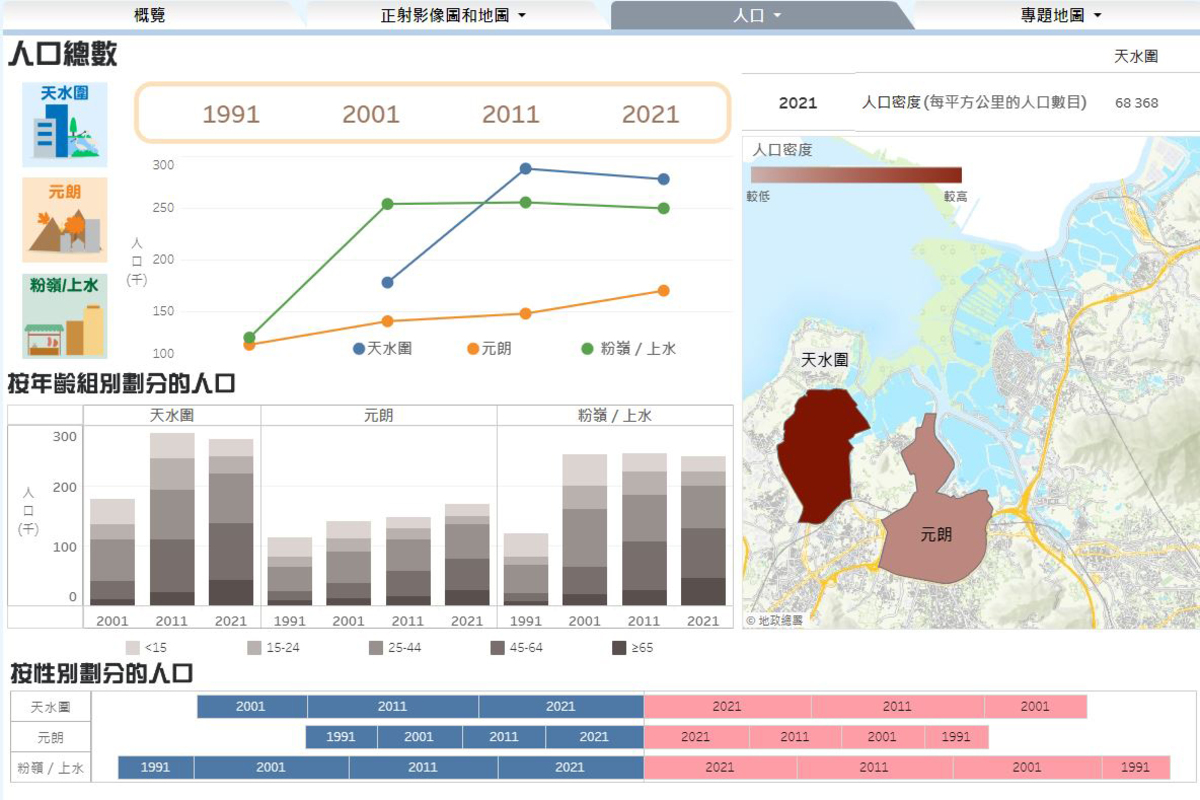
Task: Open the 專題地圖 dropdown menu
Action: pos(1061,15)
